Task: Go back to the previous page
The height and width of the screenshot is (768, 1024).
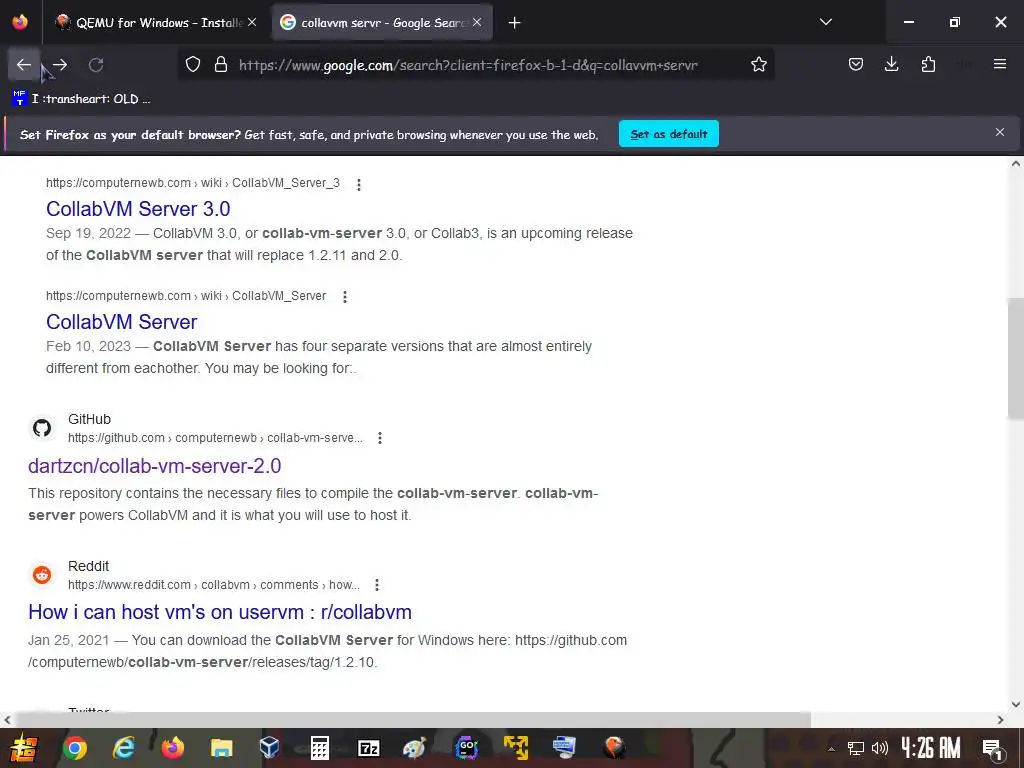Action: coord(24,65)
